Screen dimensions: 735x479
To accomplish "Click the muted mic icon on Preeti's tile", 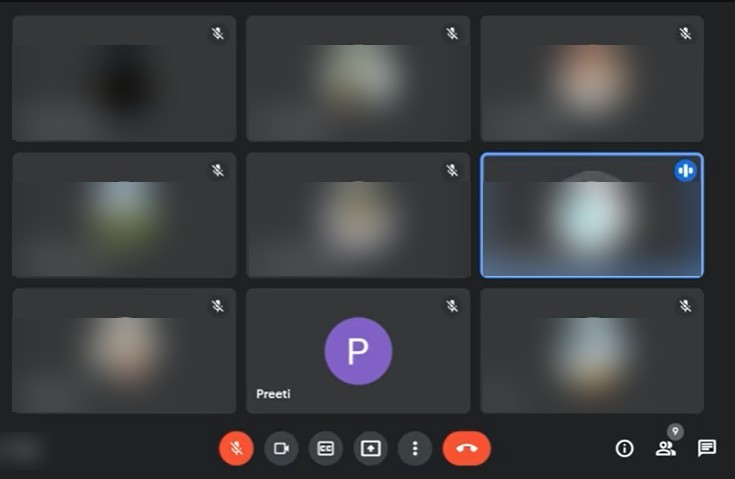I will 452,306.
